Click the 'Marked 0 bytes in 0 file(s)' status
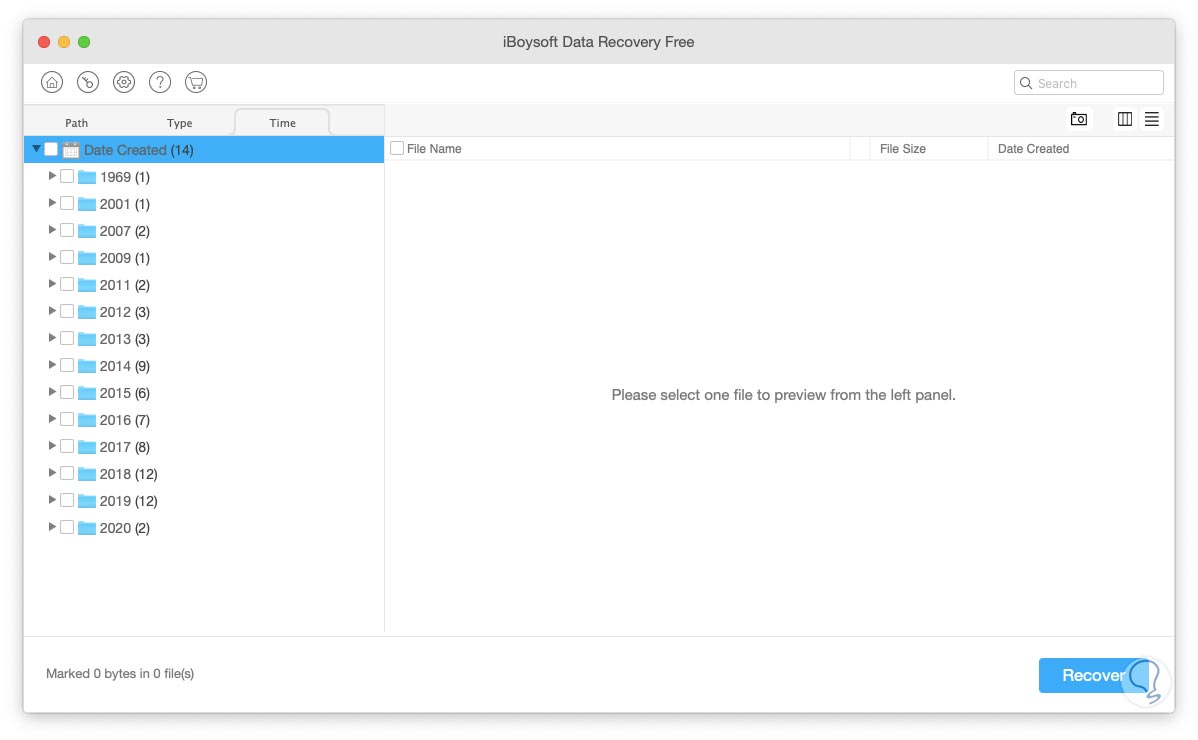The height and width of the screenshot is (740, 1198). click(120, 674)
